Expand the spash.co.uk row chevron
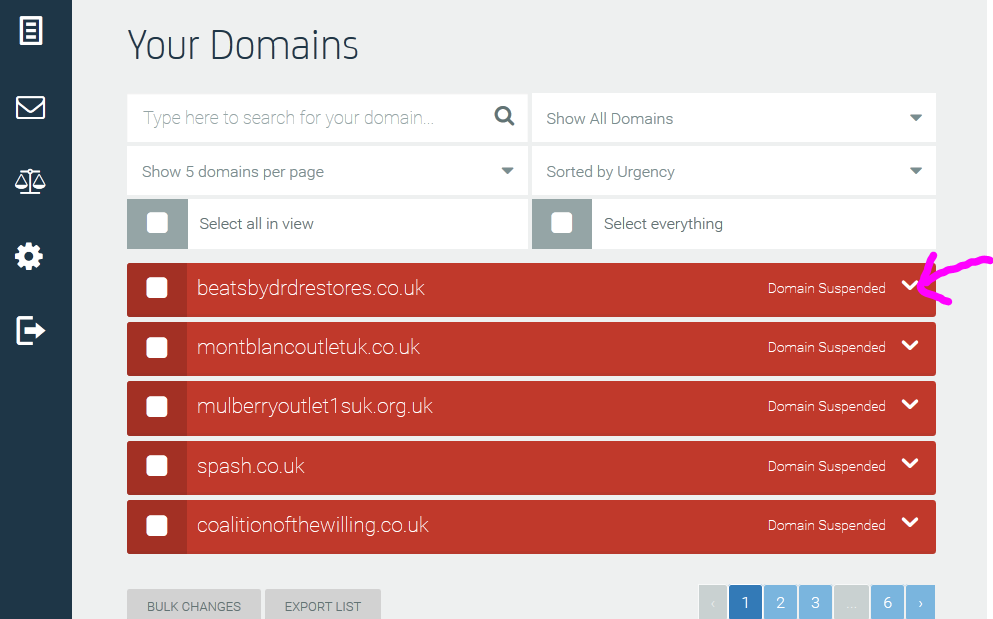The height and width of the screenshot is (619, 993). [910, 463]
